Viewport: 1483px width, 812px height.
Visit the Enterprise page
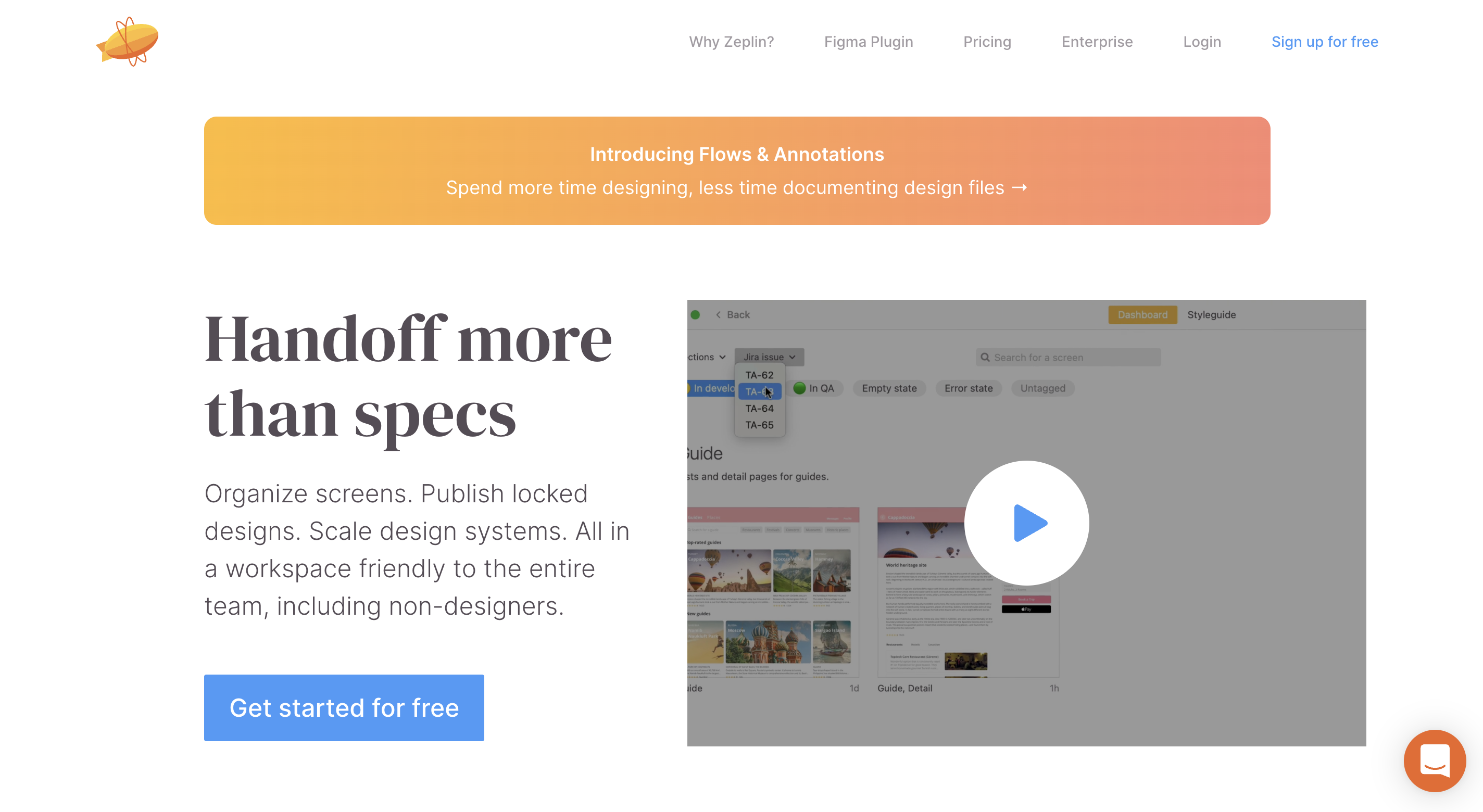(x=1097, y=42)
